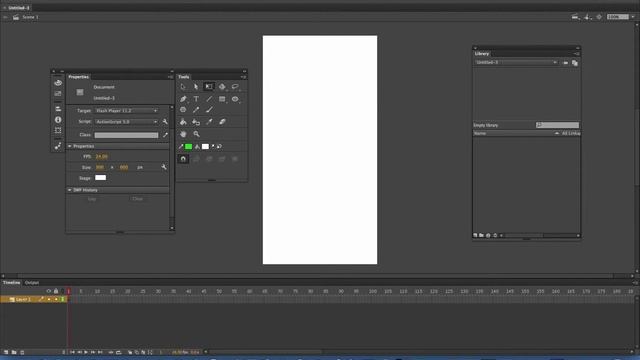Click the New Layer icon in Timeline

tap(6, 352)
